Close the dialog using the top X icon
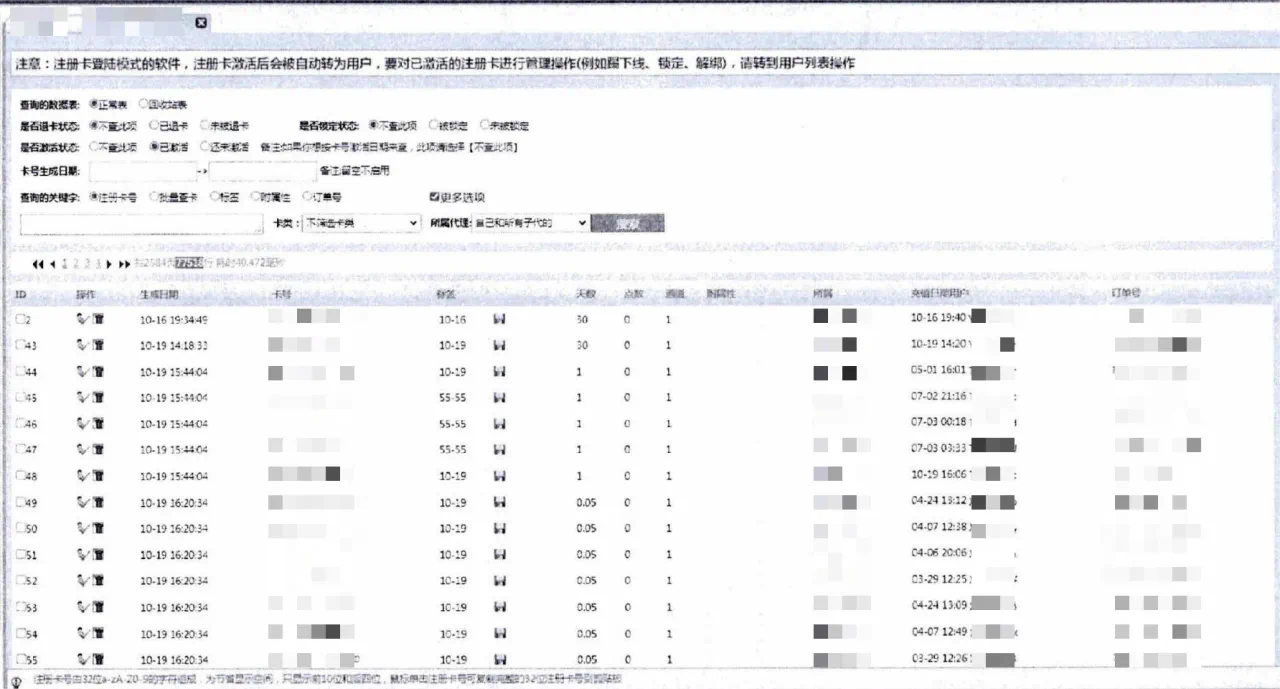The height and width of the screenshot is (689, 1280). click(x=201, y=23)
